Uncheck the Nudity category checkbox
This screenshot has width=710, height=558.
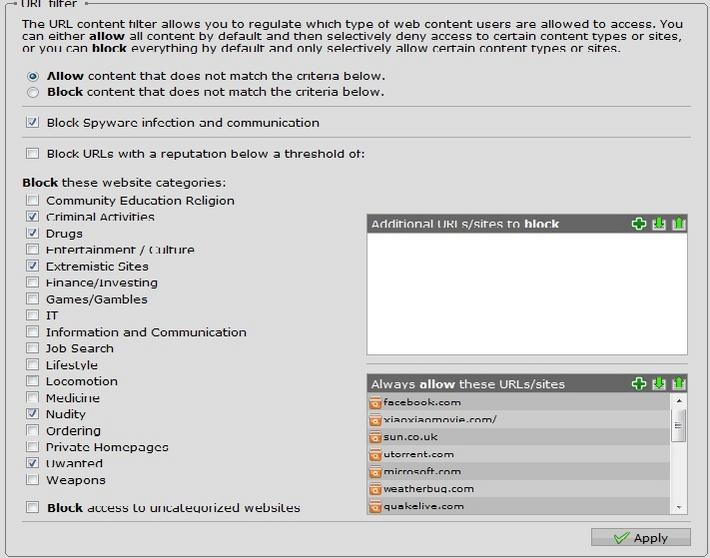34,414
